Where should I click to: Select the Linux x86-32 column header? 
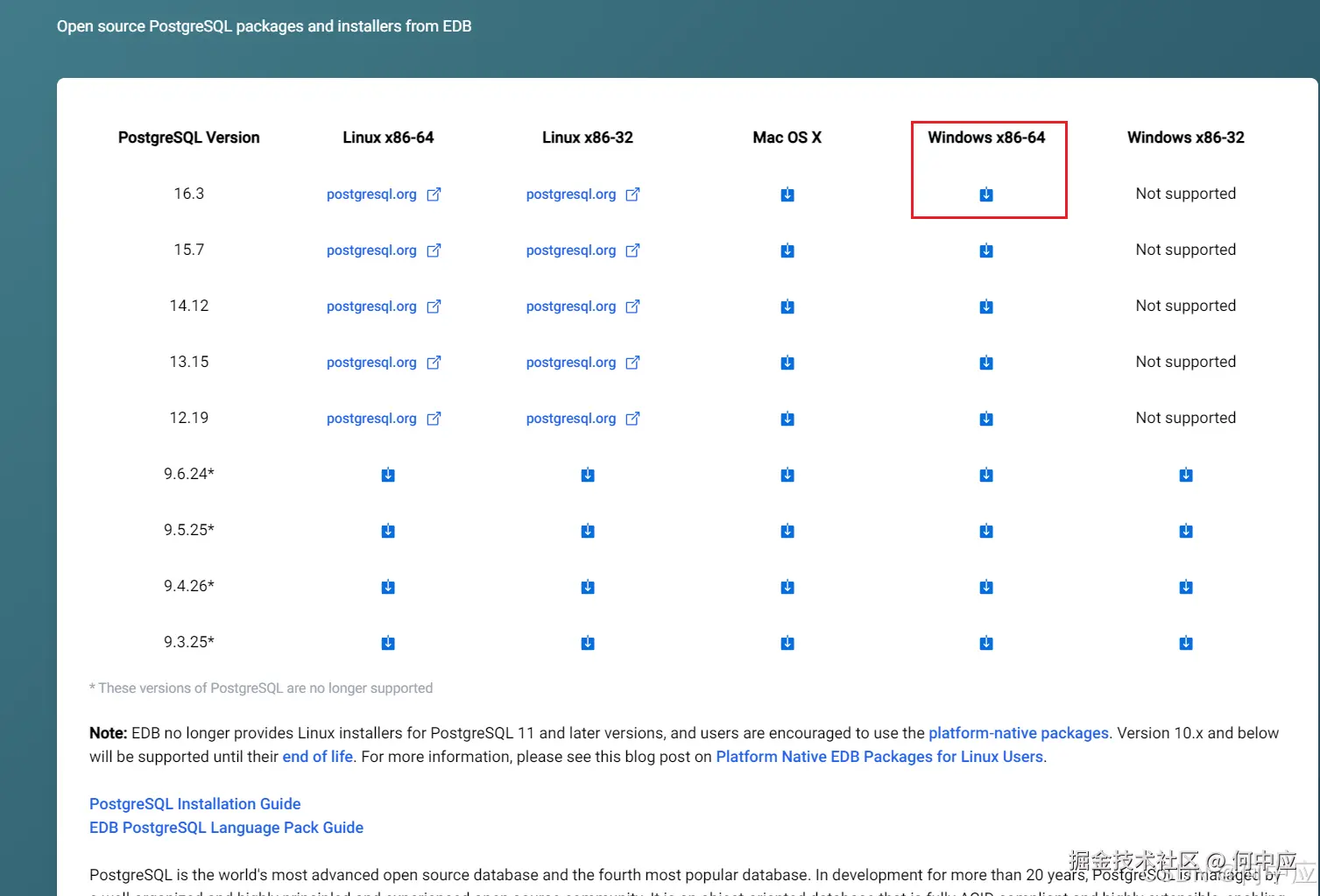tap(588, 138)
